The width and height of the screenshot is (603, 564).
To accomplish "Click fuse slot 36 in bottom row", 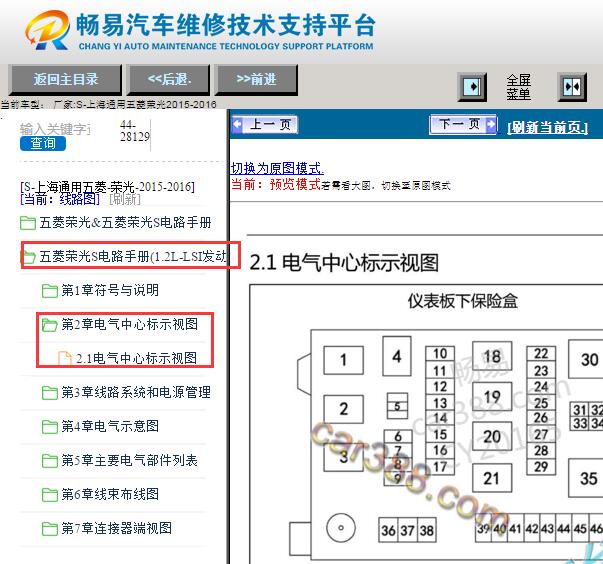I will click(388, 531).
